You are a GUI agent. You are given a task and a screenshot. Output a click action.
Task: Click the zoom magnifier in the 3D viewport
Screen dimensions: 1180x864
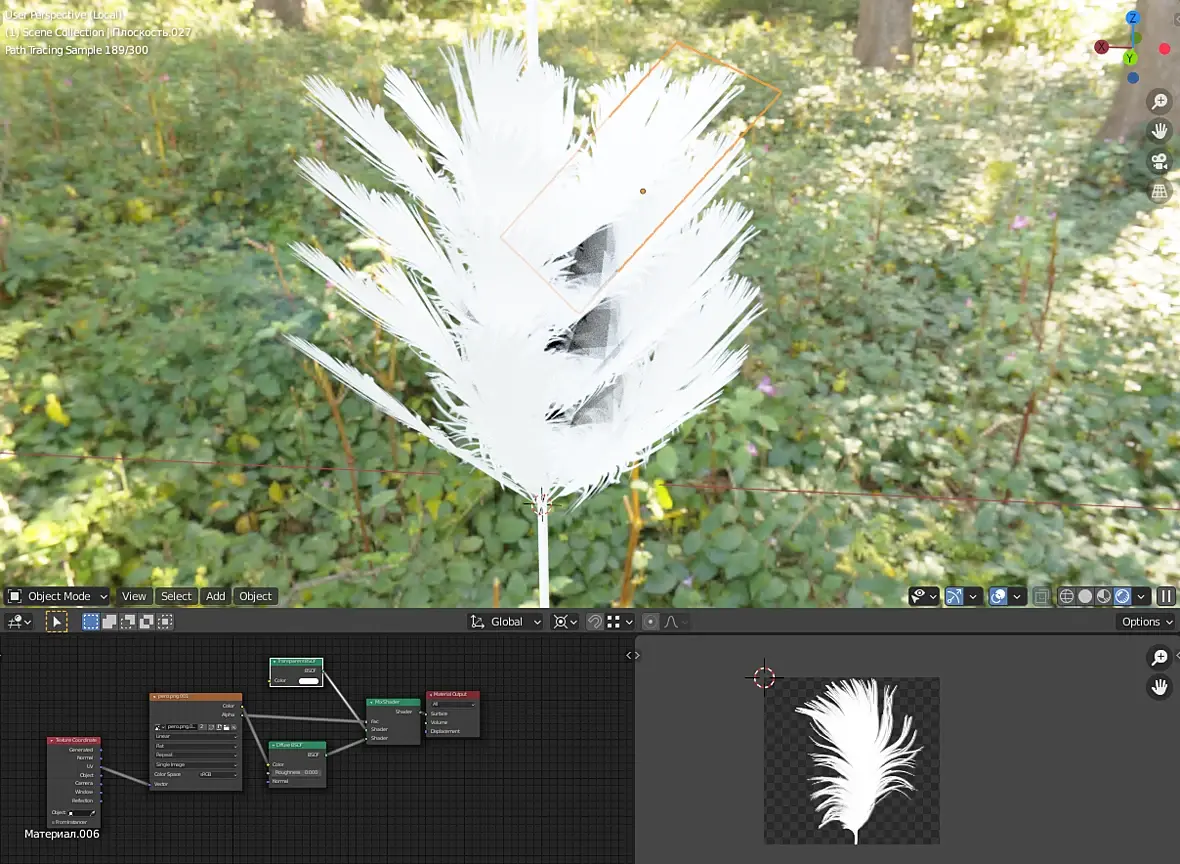click(1159, 101)
